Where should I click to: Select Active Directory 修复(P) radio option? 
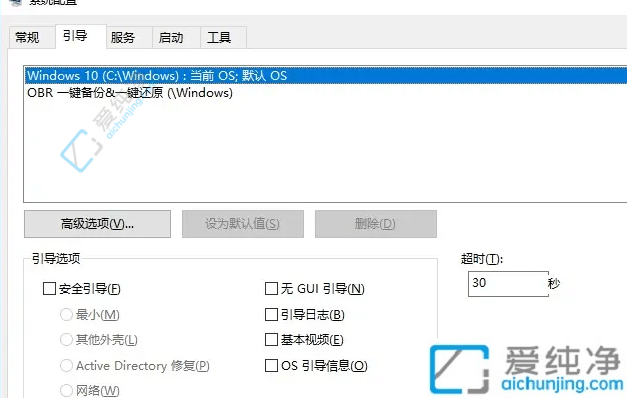(x=66, y=365)
